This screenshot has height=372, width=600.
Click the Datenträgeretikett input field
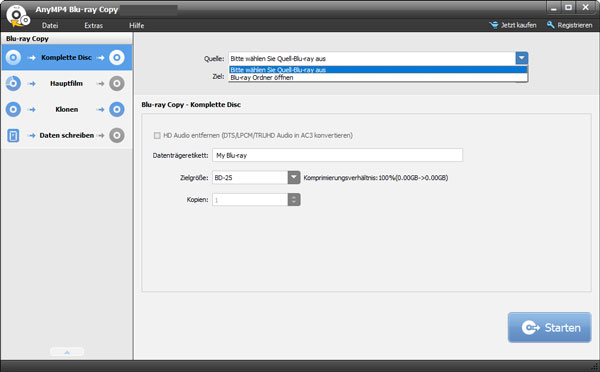tap(338, 155)
